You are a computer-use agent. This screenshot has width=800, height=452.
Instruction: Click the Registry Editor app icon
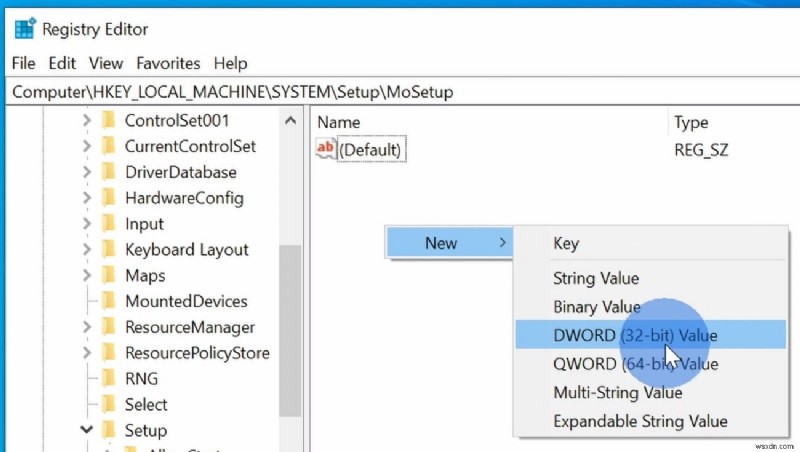[x=25, y=29]
